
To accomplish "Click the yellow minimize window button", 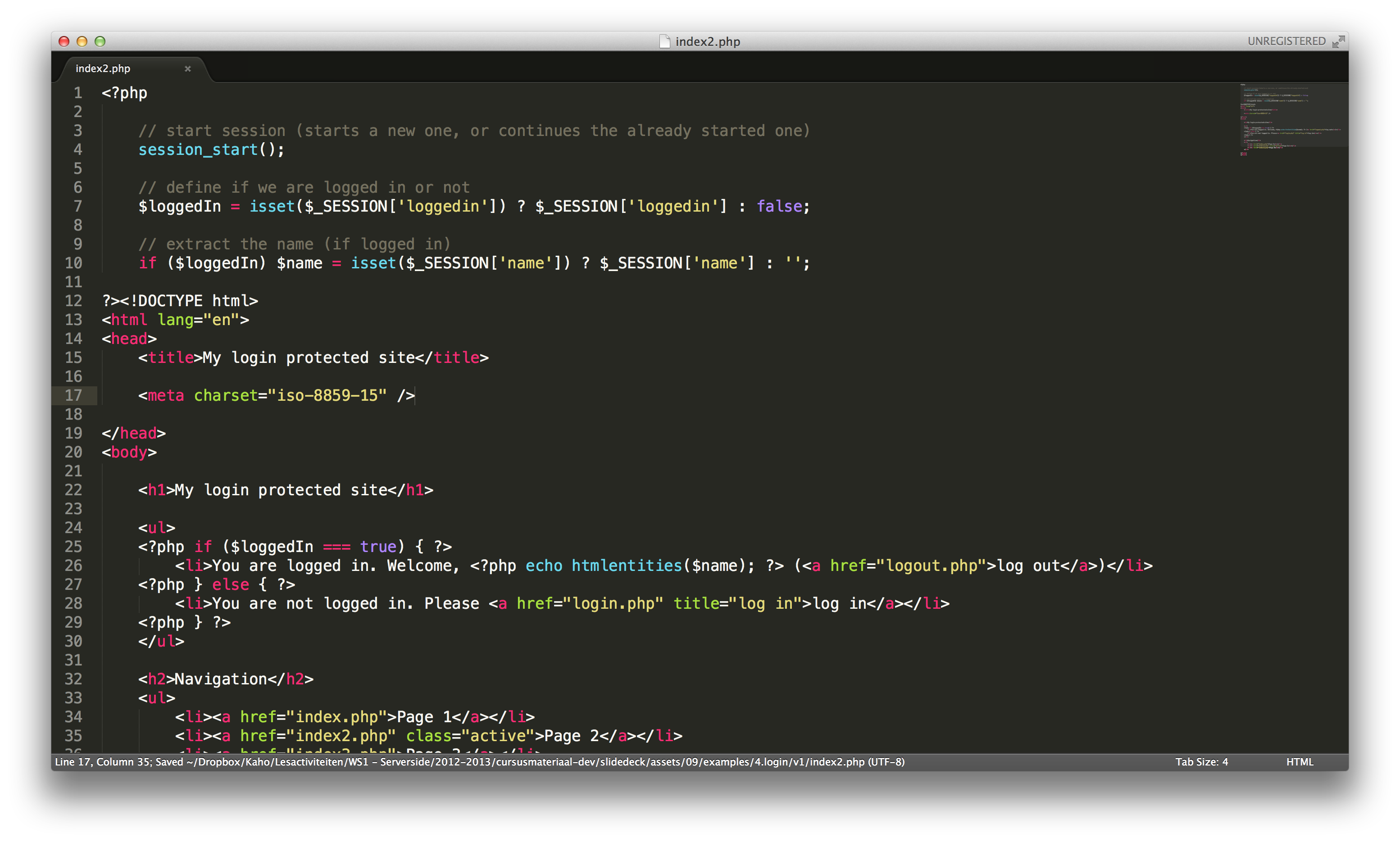I will pyautogui.click(x=82, y=41).
